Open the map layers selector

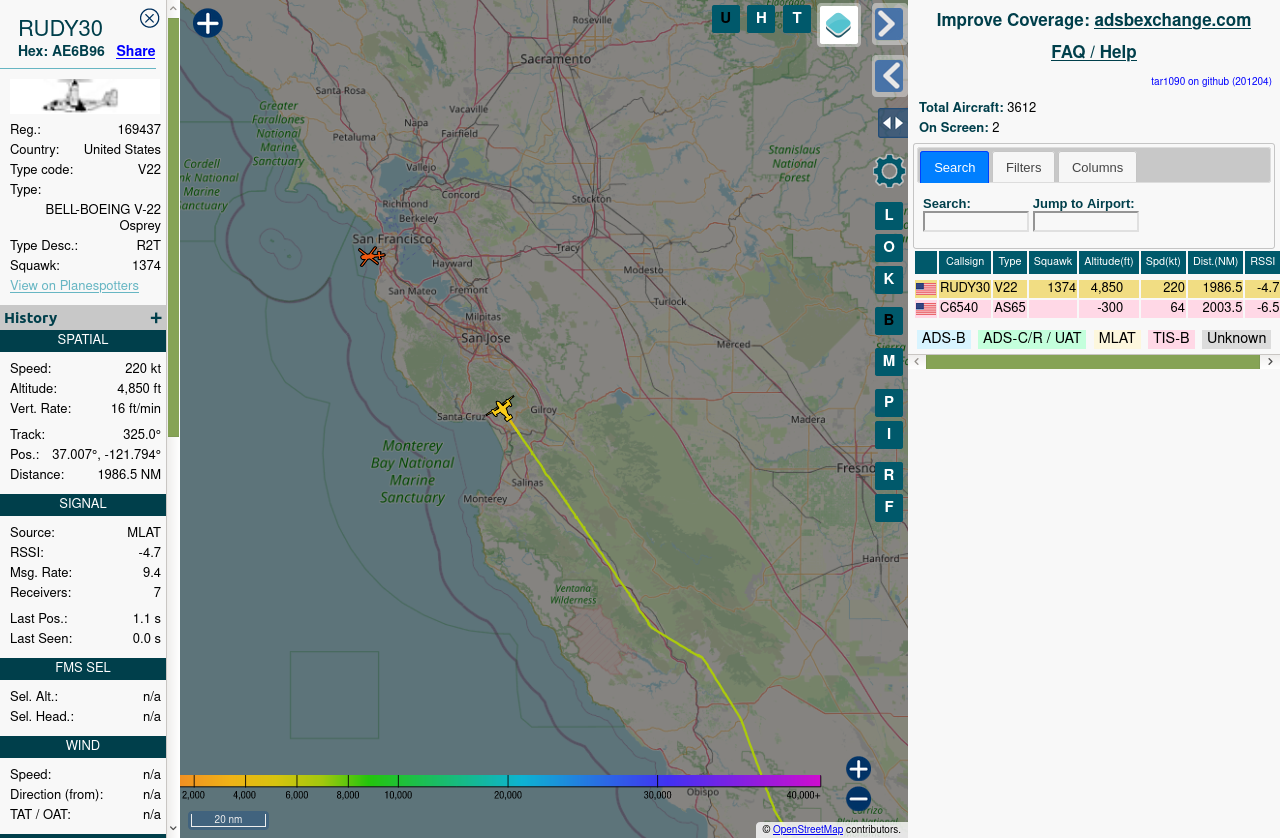pyautogui.click(x=839, y=25)
